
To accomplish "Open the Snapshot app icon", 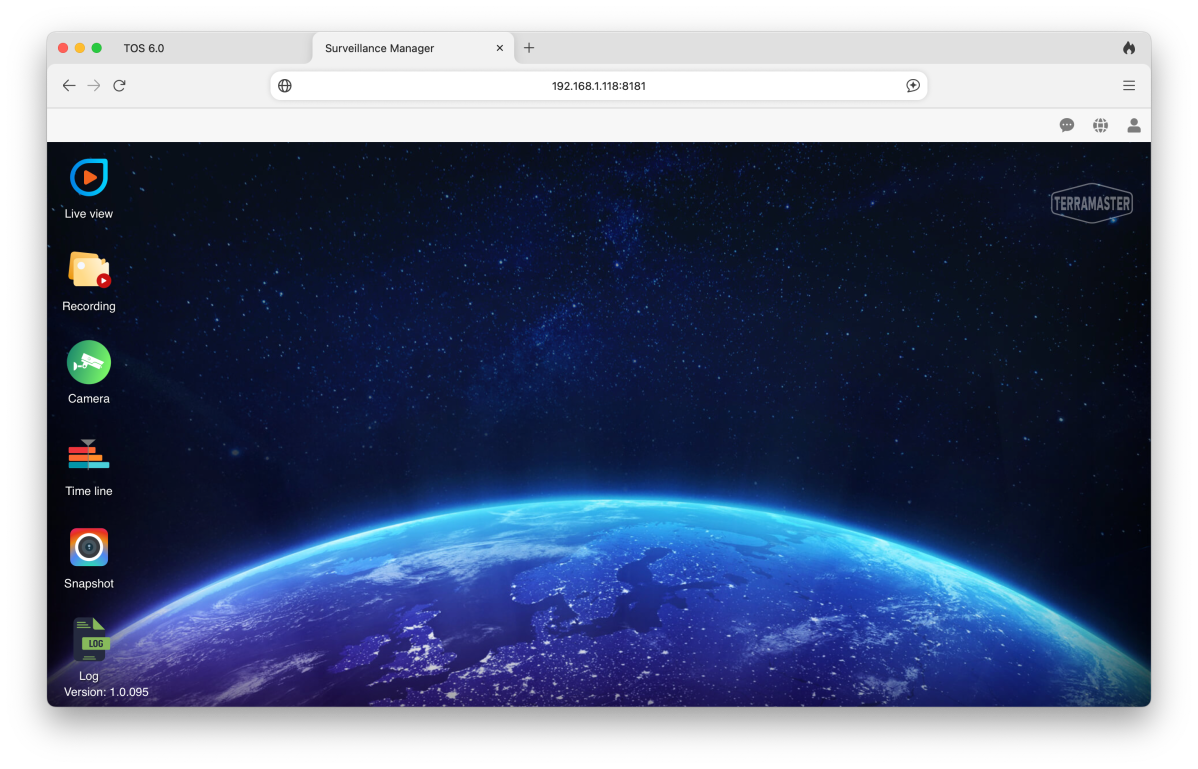I will 89,548.
